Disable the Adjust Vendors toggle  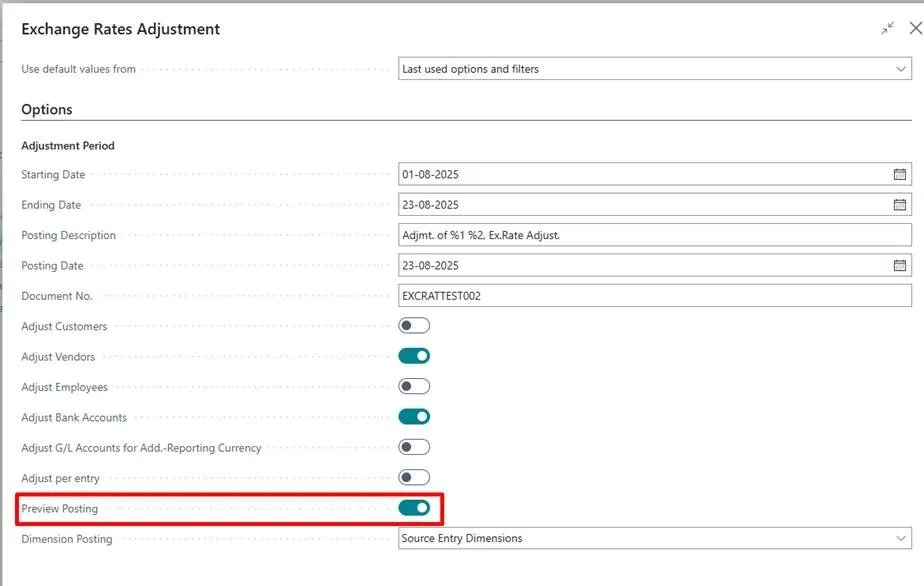tap(414, 356)
